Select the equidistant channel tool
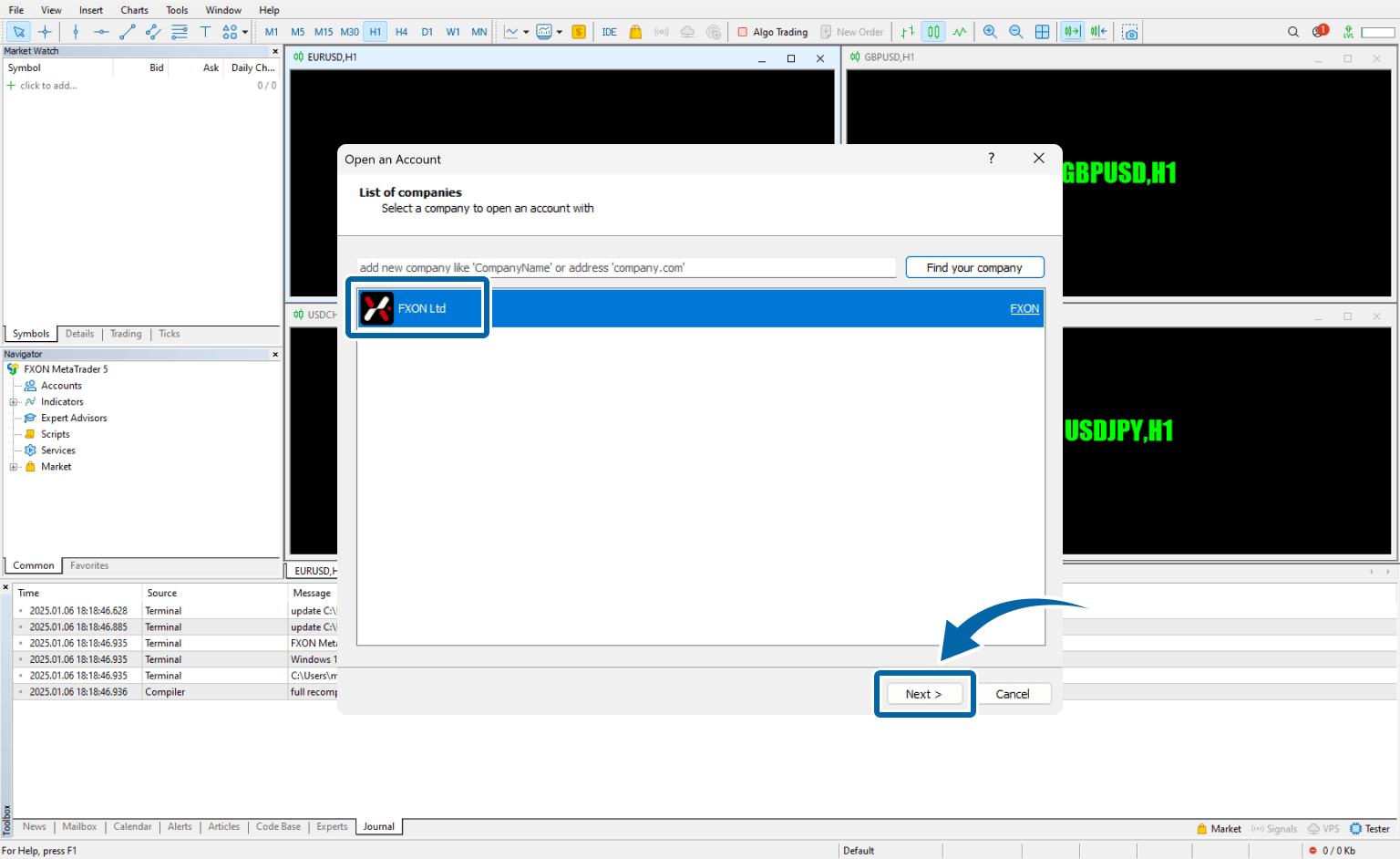Viewport: 1400px width, 859px height. (153, 32)
